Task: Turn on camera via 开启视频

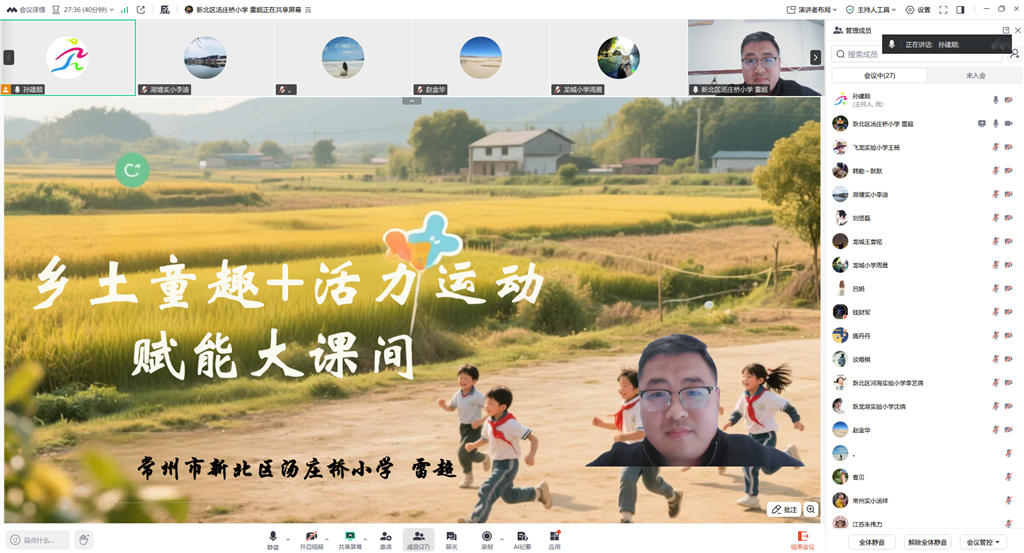Action: point(312,540)
